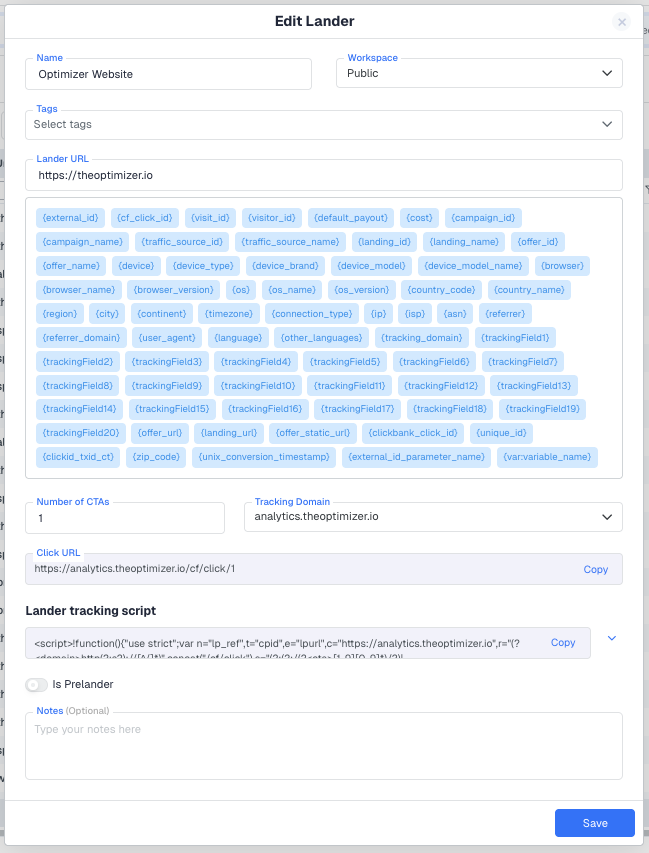Click into the Notes text area
The width and height of the screenshot is (649, 853).
(x=323, y=745)
